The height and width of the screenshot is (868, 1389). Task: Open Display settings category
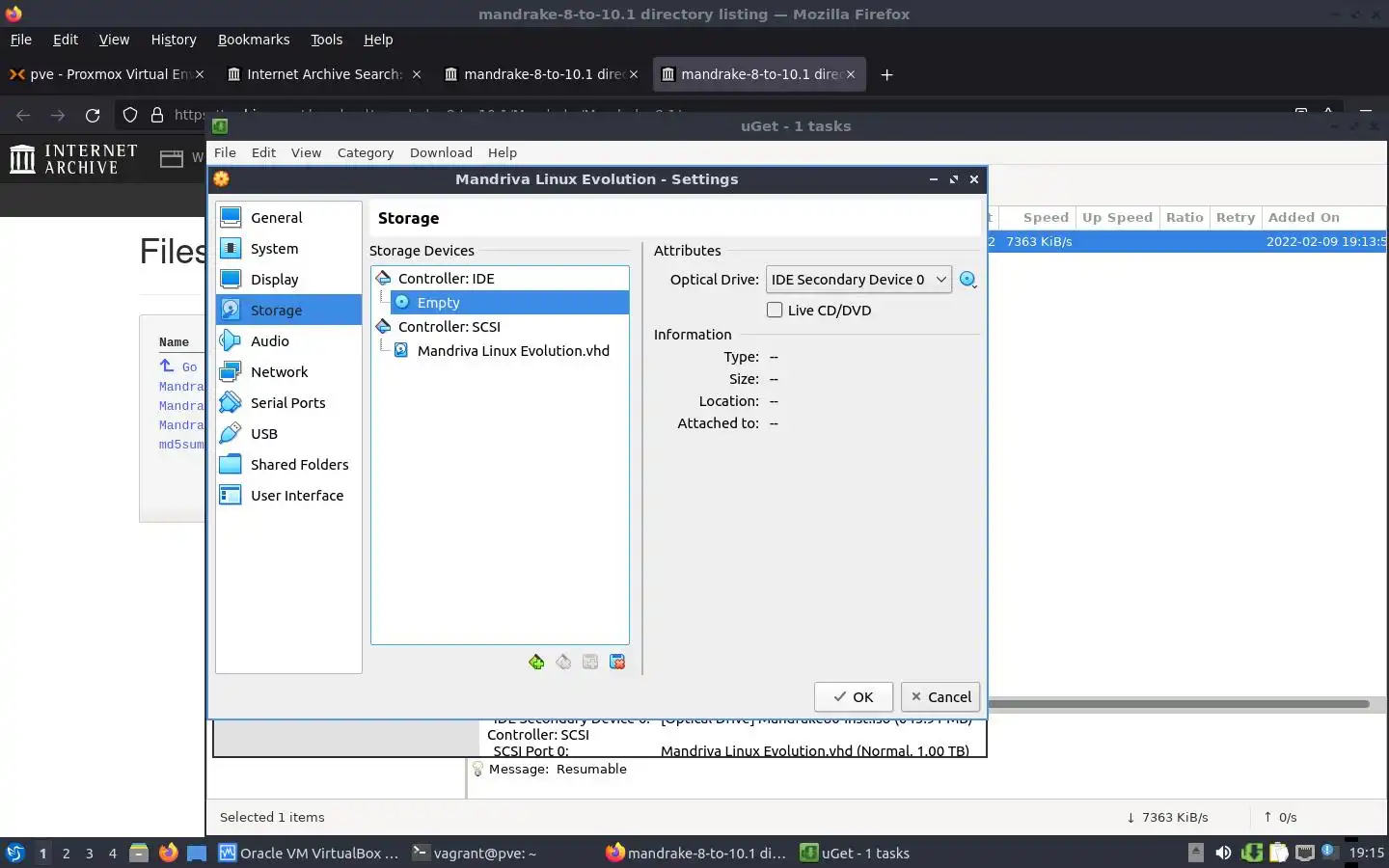(288, 280)
